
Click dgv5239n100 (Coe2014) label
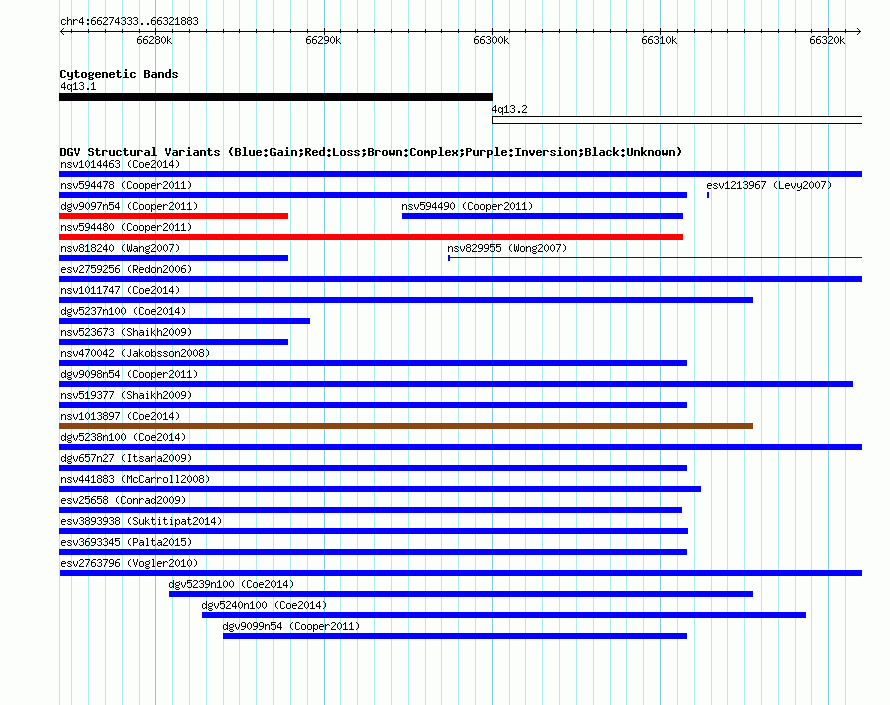pos(231,585)
